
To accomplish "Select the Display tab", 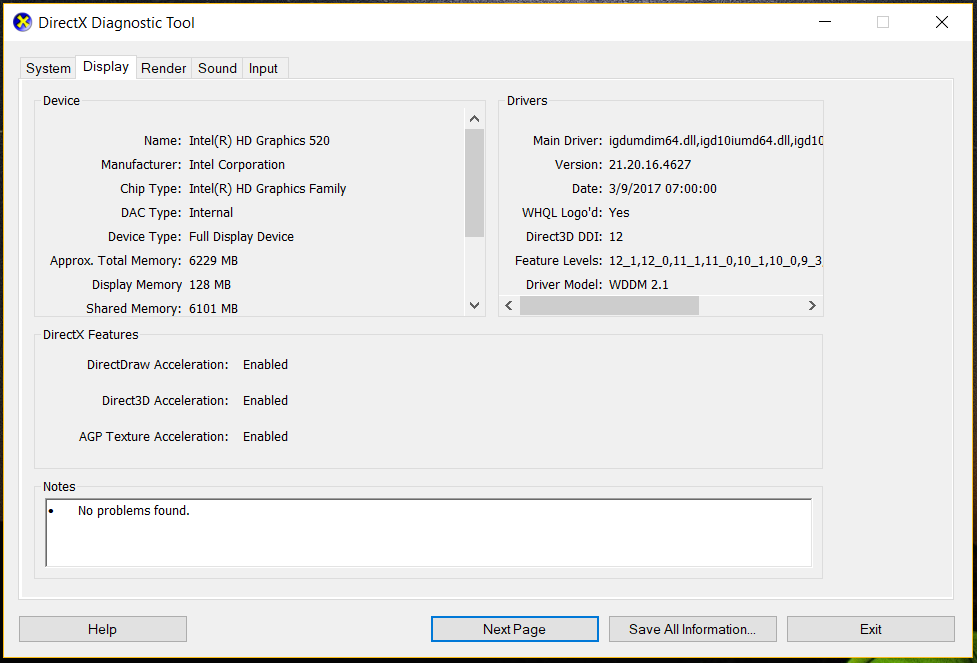I will point(106,67).
